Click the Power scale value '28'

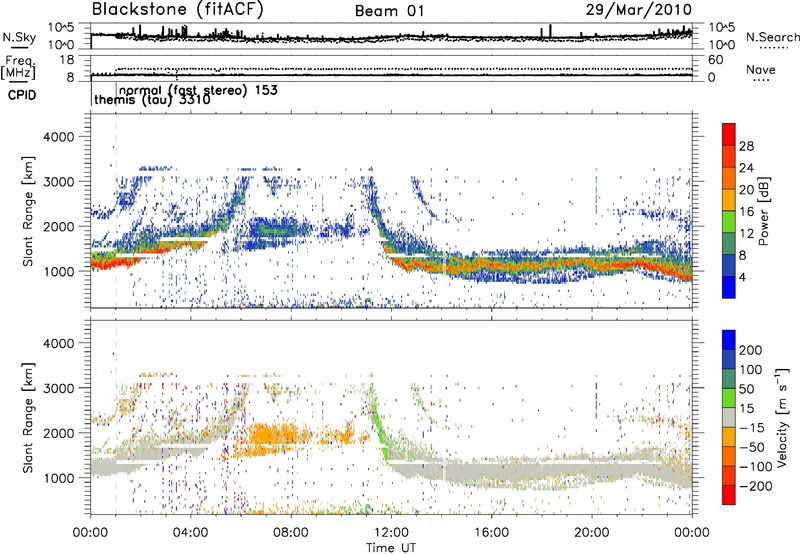coord(746,146)
